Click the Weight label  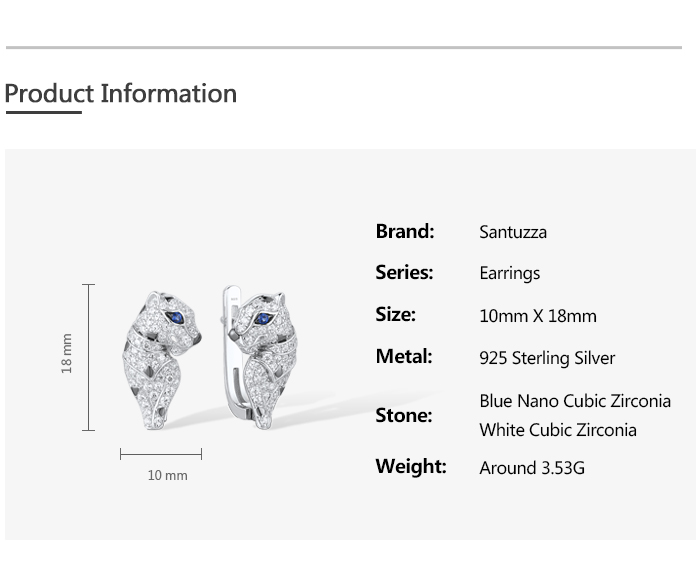[x=410, y=466]
